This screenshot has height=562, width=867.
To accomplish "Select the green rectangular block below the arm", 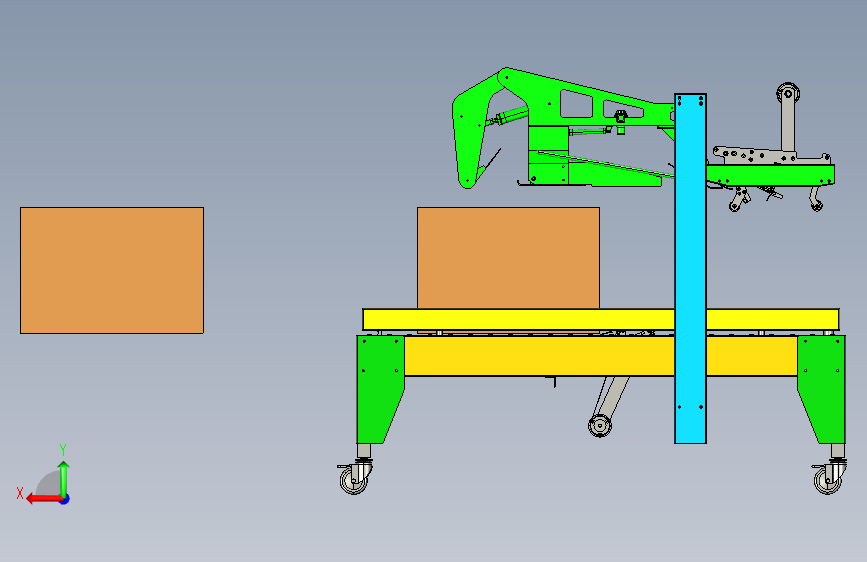I will 548,155.
